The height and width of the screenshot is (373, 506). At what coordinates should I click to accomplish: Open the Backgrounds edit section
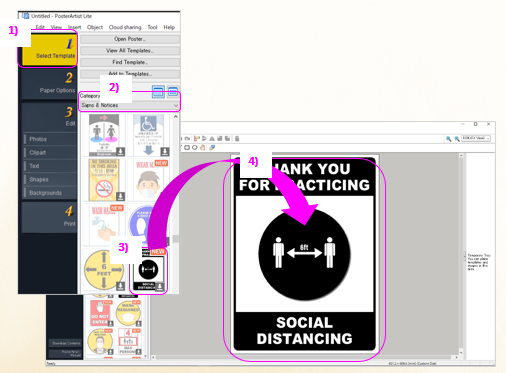click(50, 193)
